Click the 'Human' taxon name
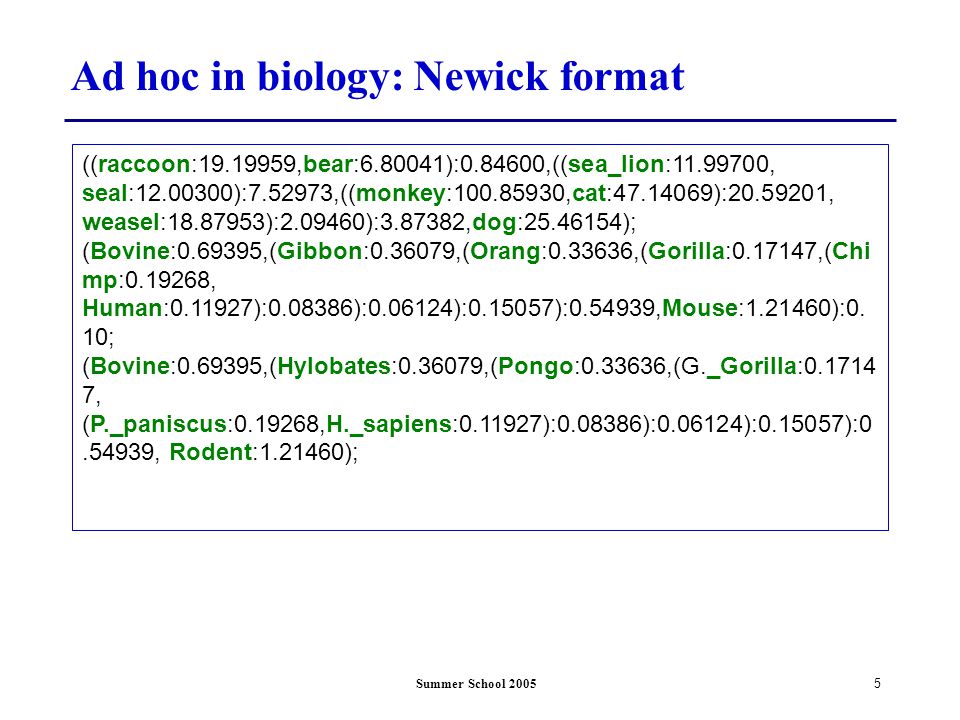 click(x=122, y=308)
